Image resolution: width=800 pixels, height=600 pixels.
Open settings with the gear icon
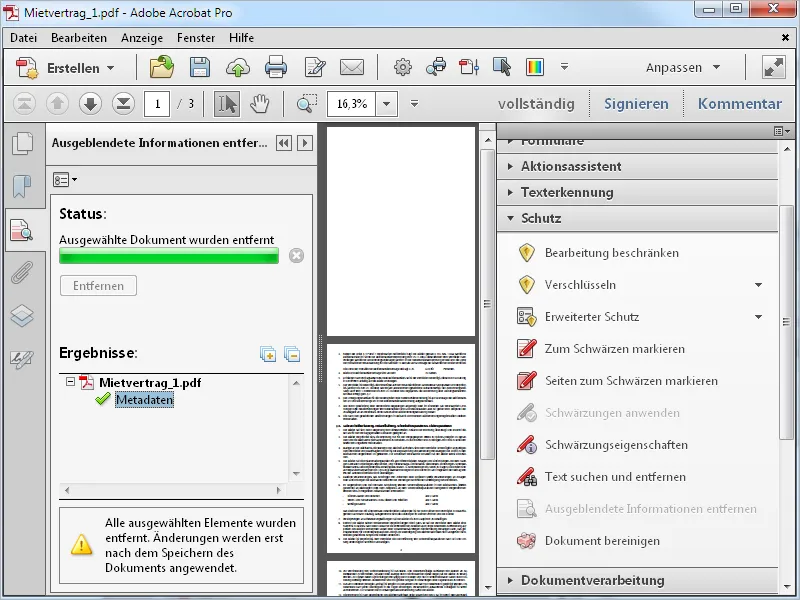coord(403,67)
